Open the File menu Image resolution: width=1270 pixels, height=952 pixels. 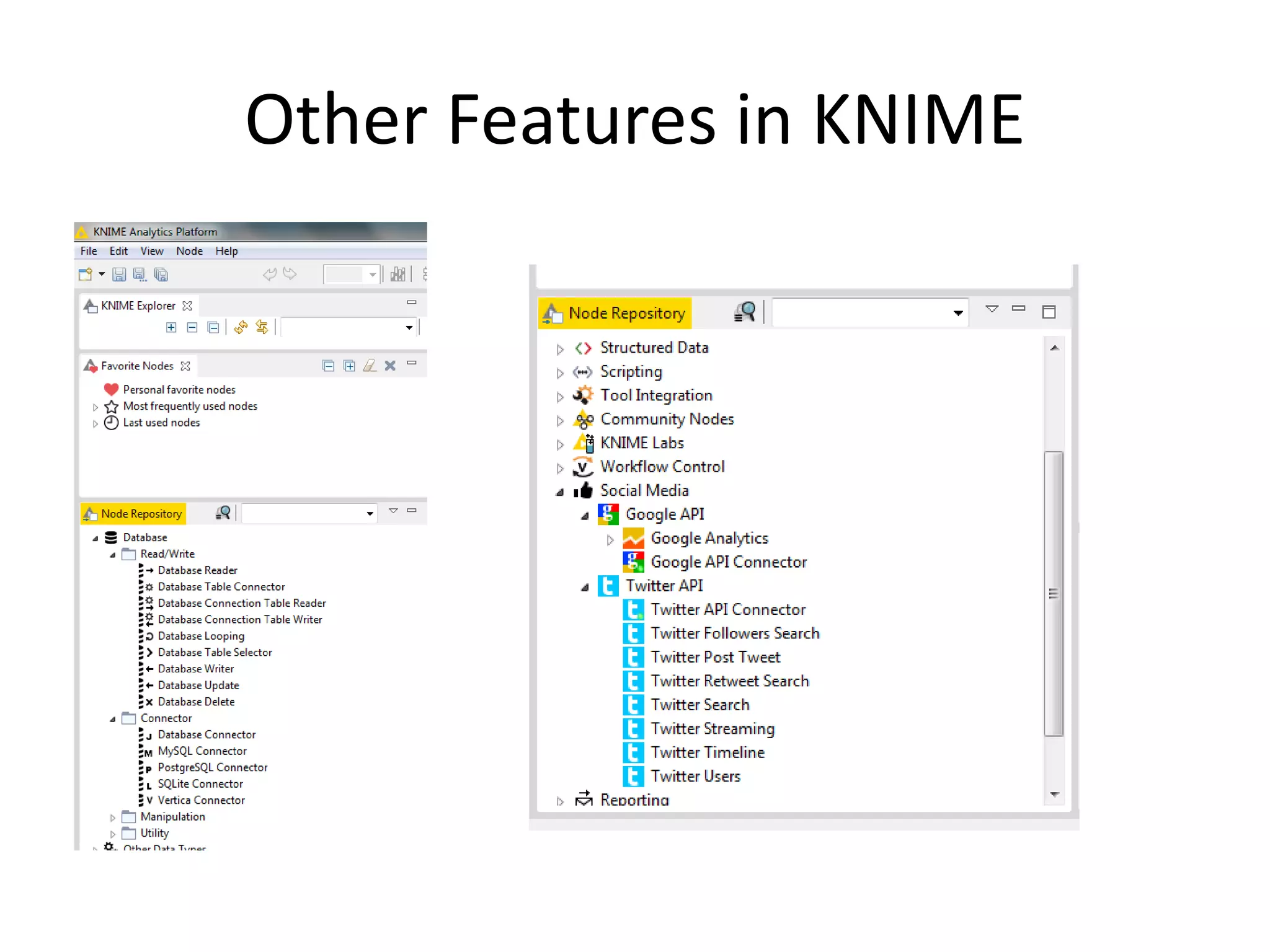89,251
